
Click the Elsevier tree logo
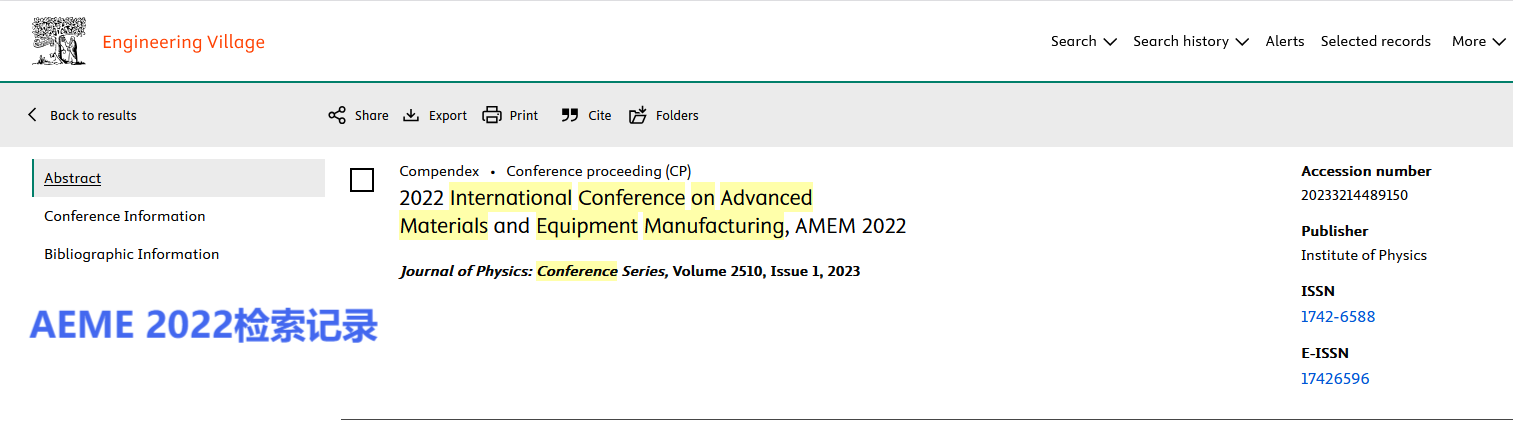point(59,41)
